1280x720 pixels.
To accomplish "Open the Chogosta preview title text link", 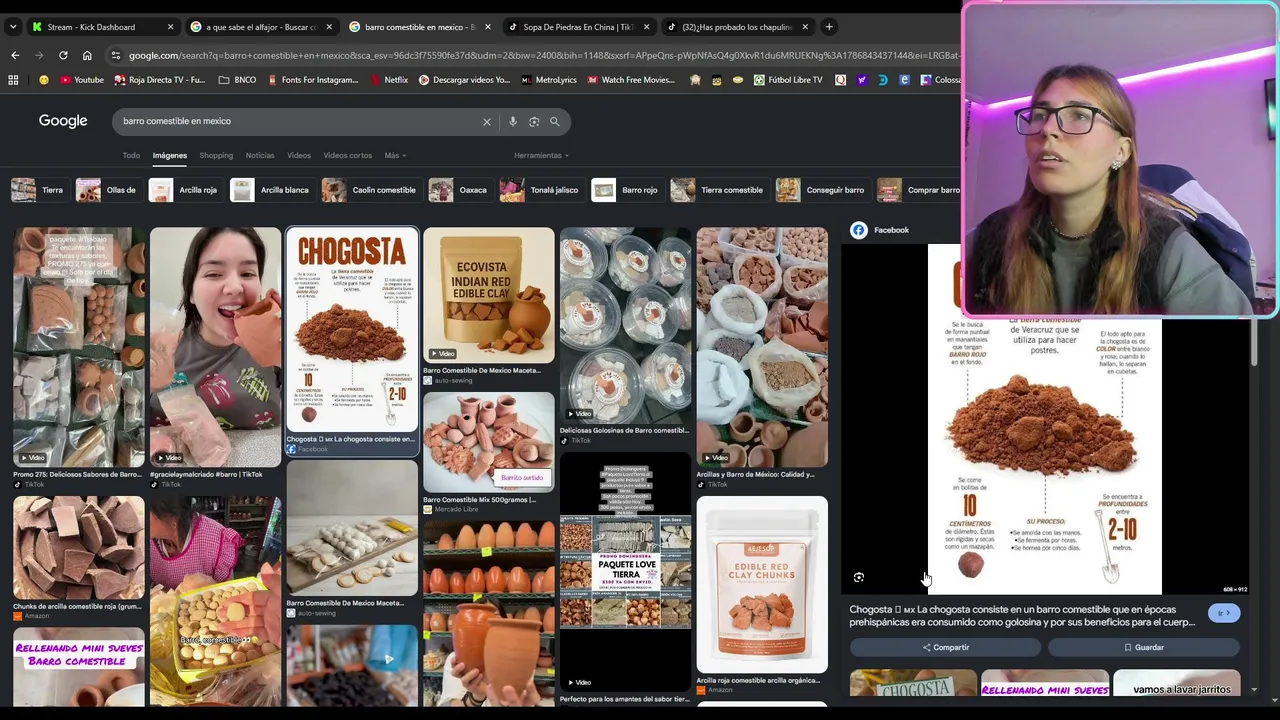I will pos(1022,615).
